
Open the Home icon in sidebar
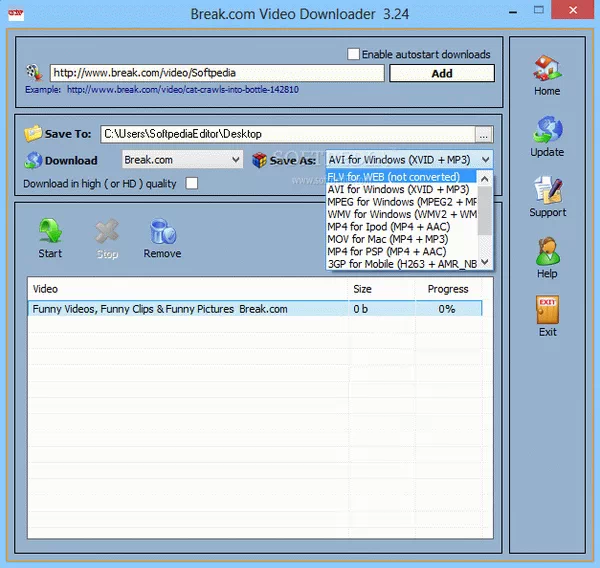(x=547, y=68)
